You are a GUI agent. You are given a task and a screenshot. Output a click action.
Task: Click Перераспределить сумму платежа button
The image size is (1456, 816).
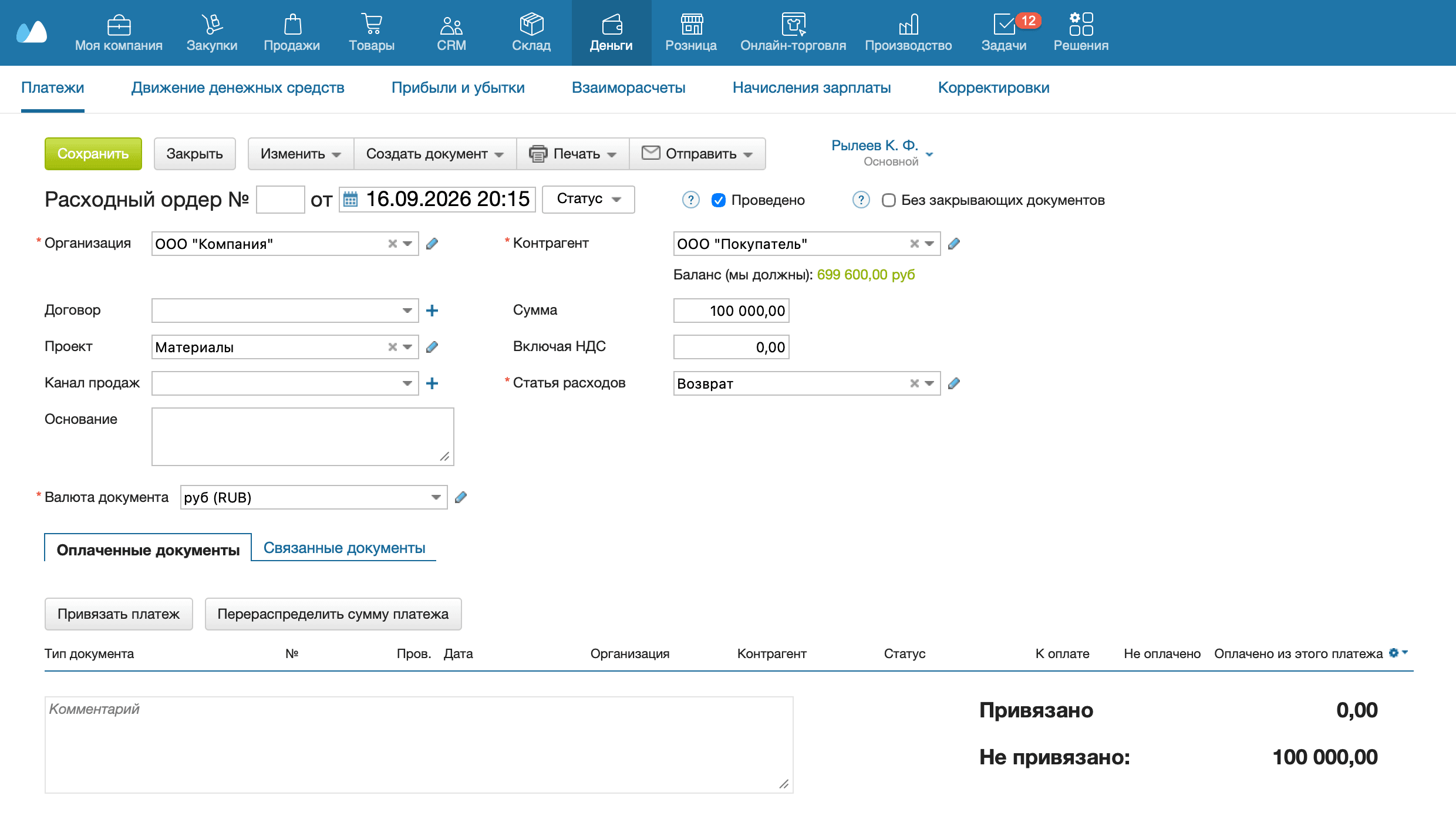pyautogui.click(x=333, y=614)
